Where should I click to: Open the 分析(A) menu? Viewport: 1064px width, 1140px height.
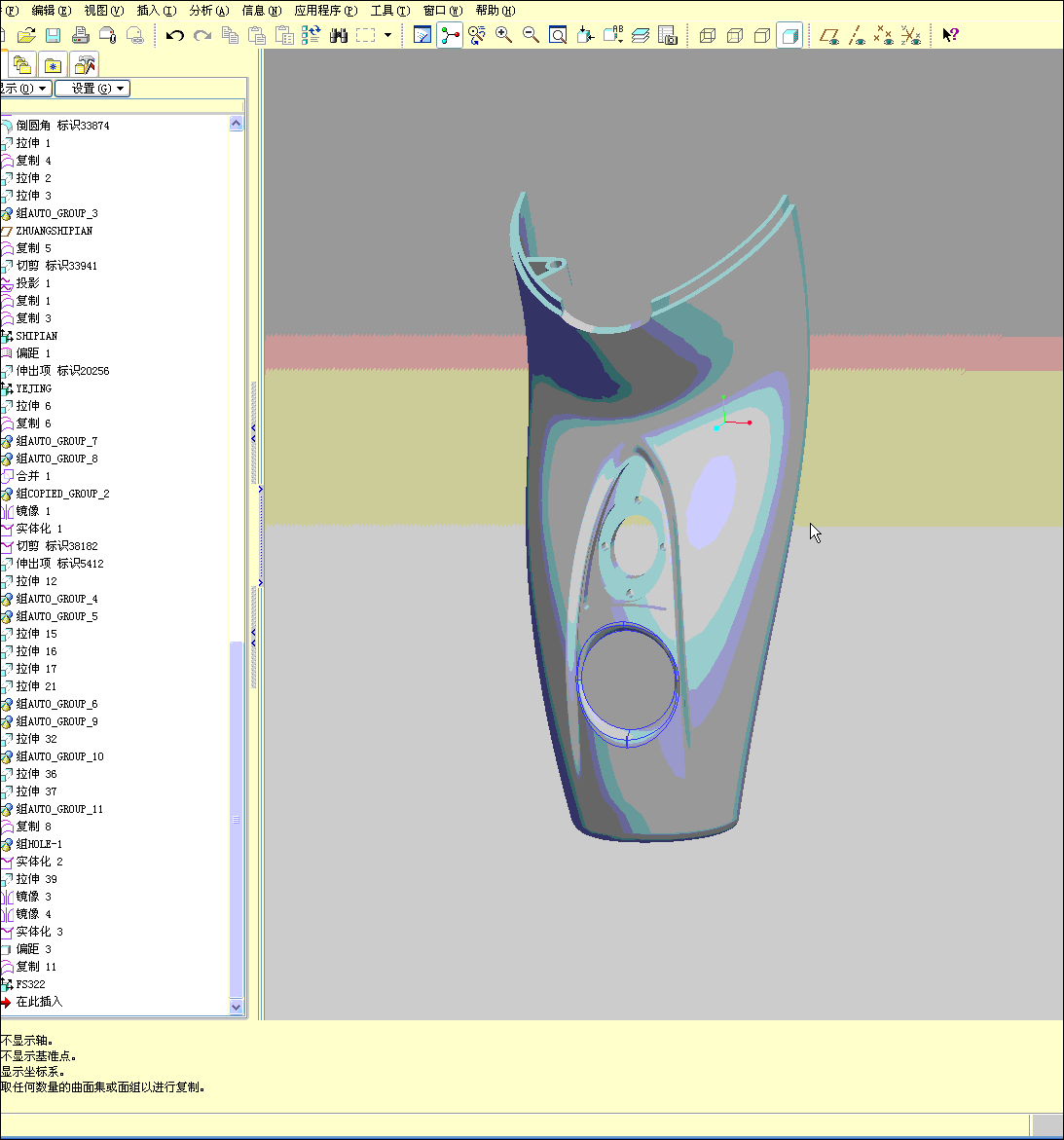coord(209,10)
